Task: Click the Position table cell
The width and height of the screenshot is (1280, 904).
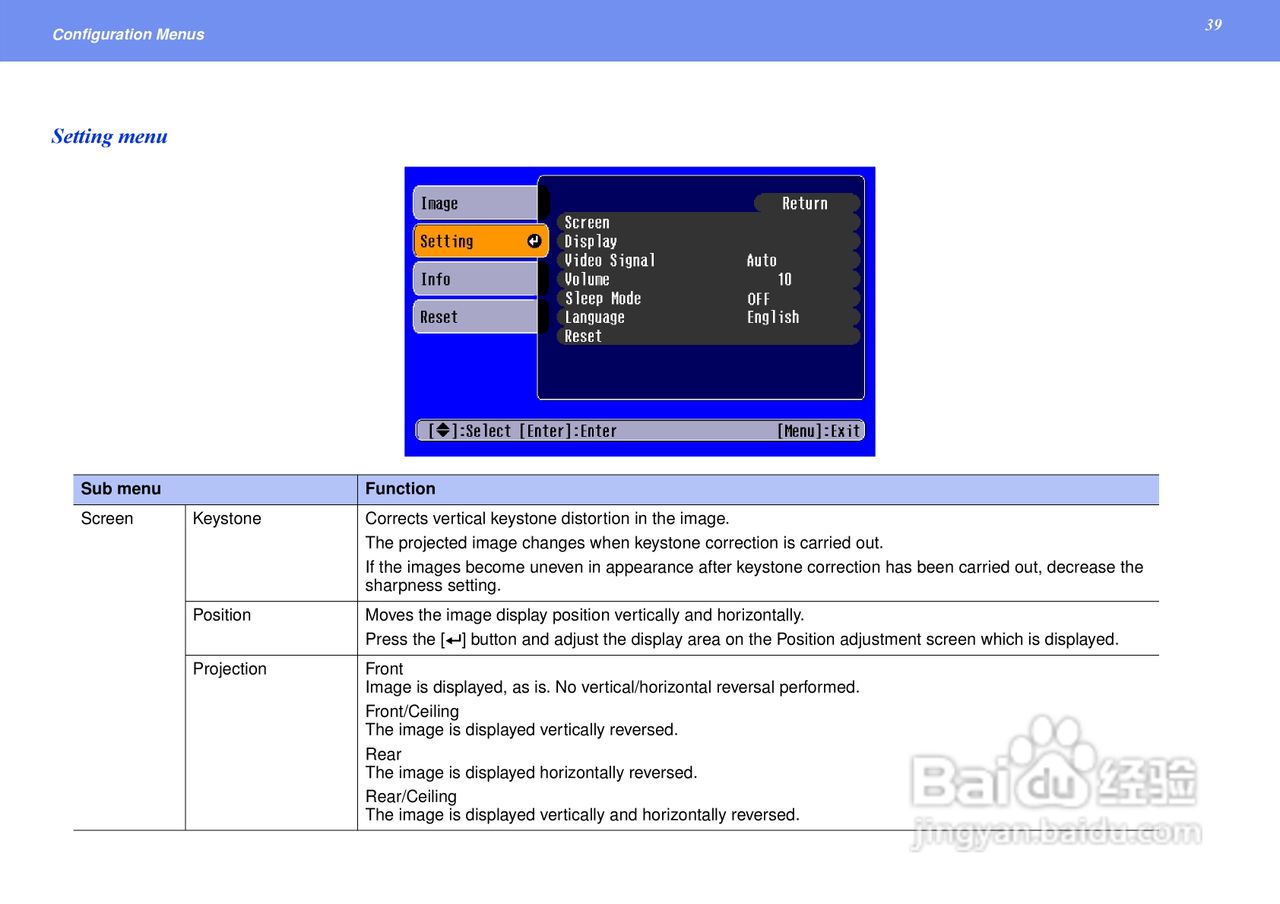Action: pyautogui.click(x=222, y=614)
